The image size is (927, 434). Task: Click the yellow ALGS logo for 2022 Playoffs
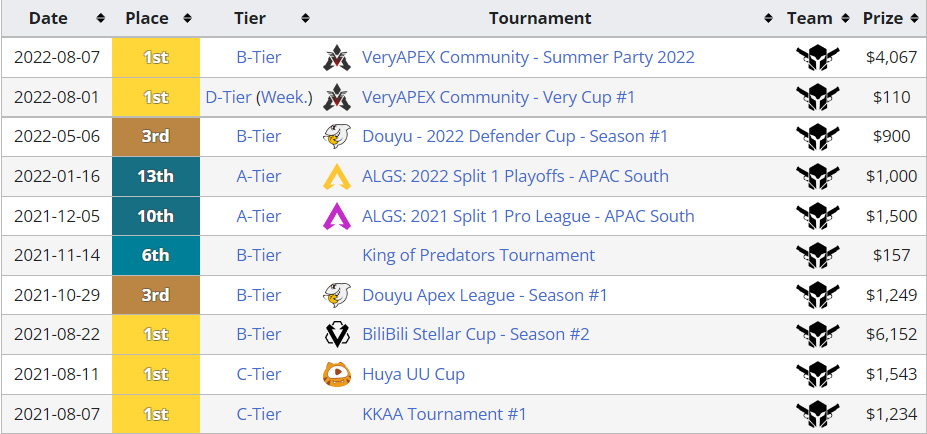point(337,176)
